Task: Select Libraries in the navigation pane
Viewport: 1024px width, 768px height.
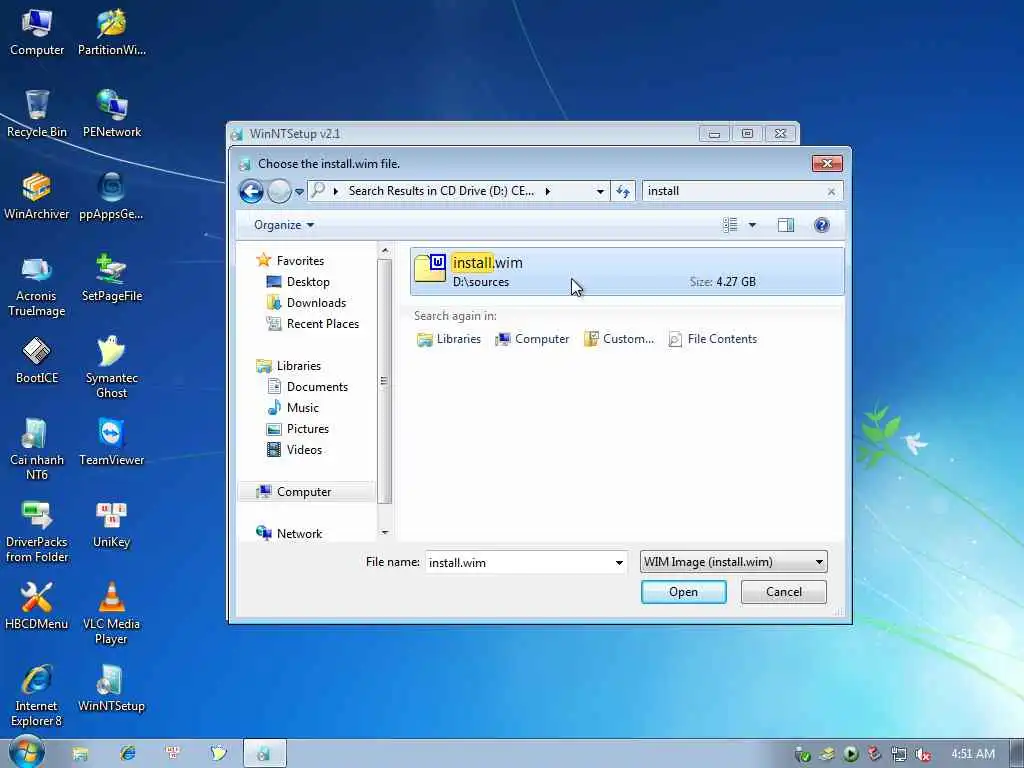Action: pyautogui.click(x=298, y=366)
